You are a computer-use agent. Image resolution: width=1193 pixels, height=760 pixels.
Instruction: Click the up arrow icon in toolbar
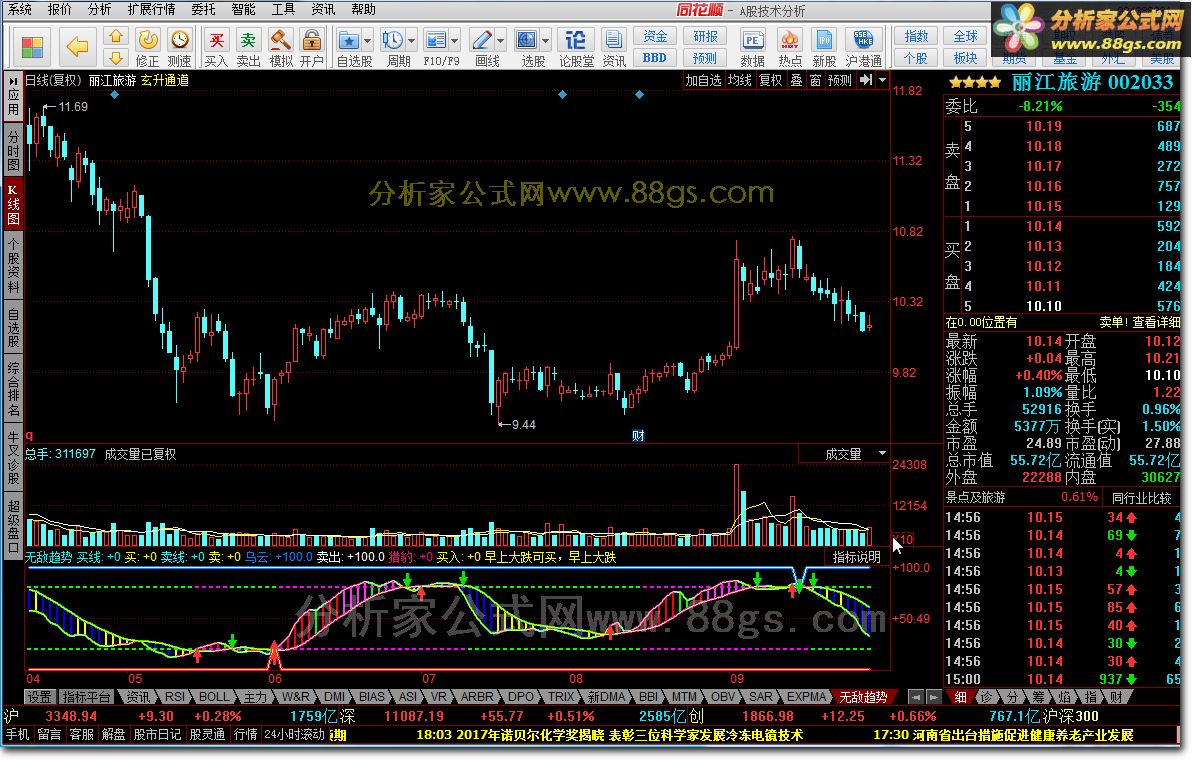click(x=116, y=36)
